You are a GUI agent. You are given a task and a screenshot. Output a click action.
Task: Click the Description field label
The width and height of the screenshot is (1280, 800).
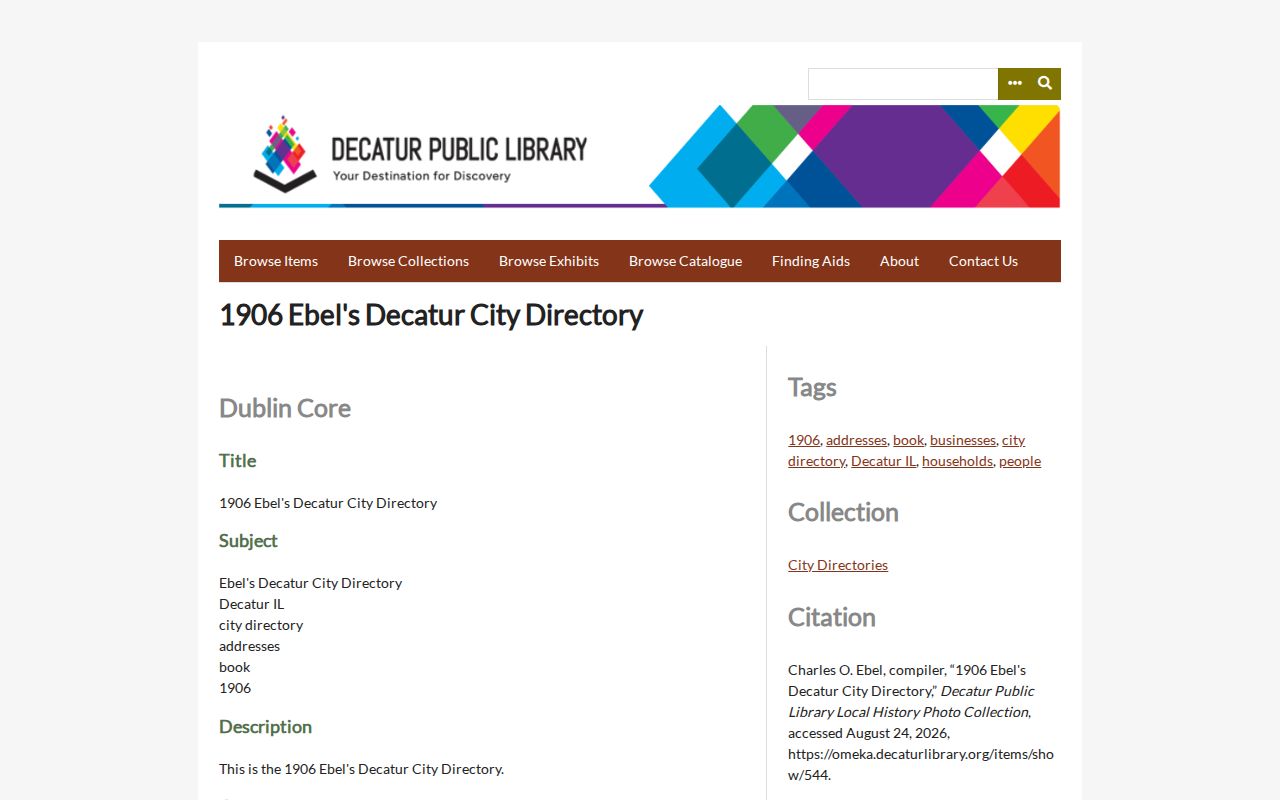tap(265, 727)
